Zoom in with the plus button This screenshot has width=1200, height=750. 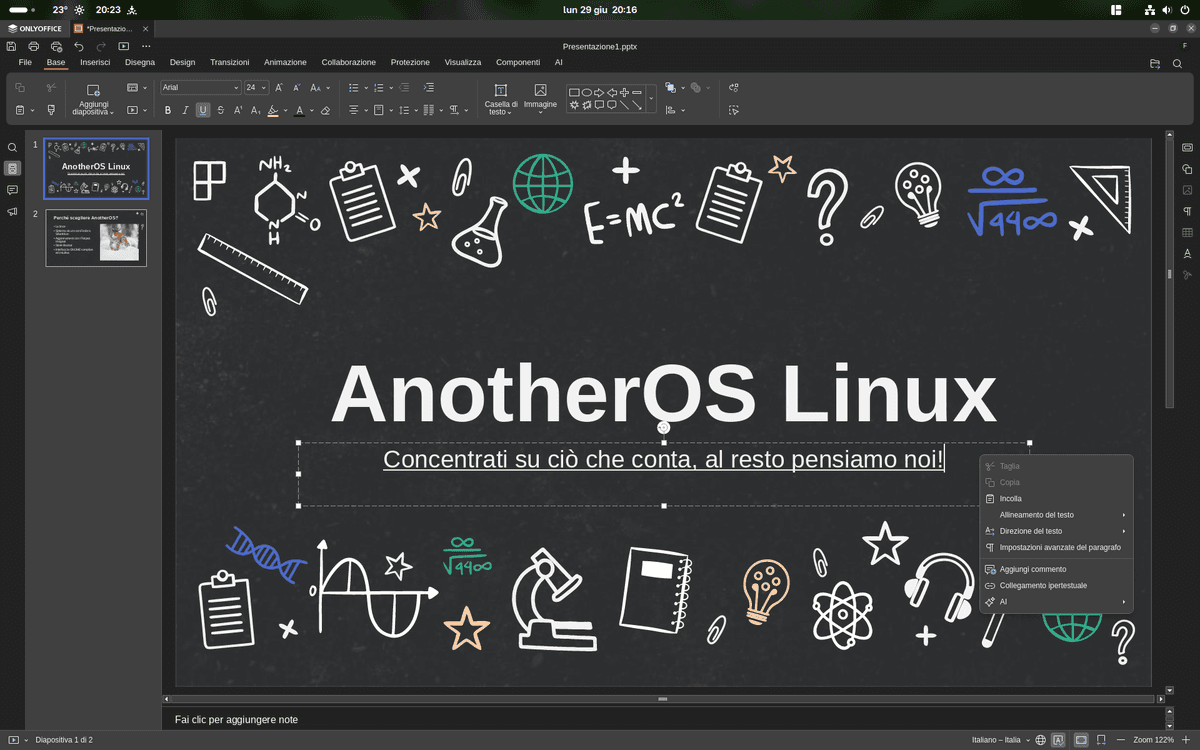1186,740
